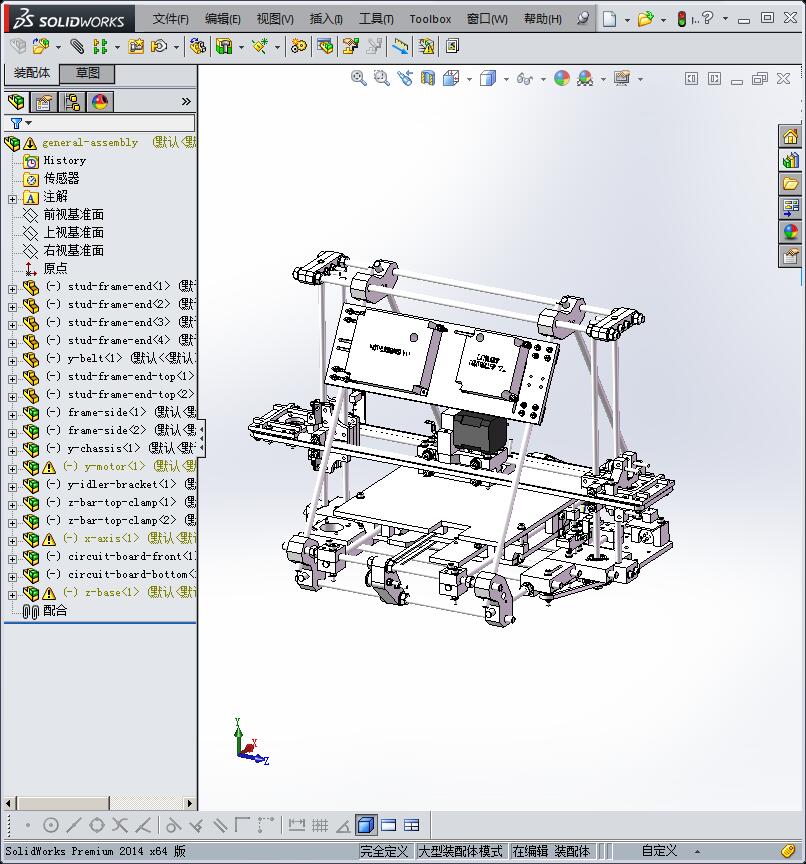
Task: Open the Design Library task pane icon
Action: tap(790, 160)
